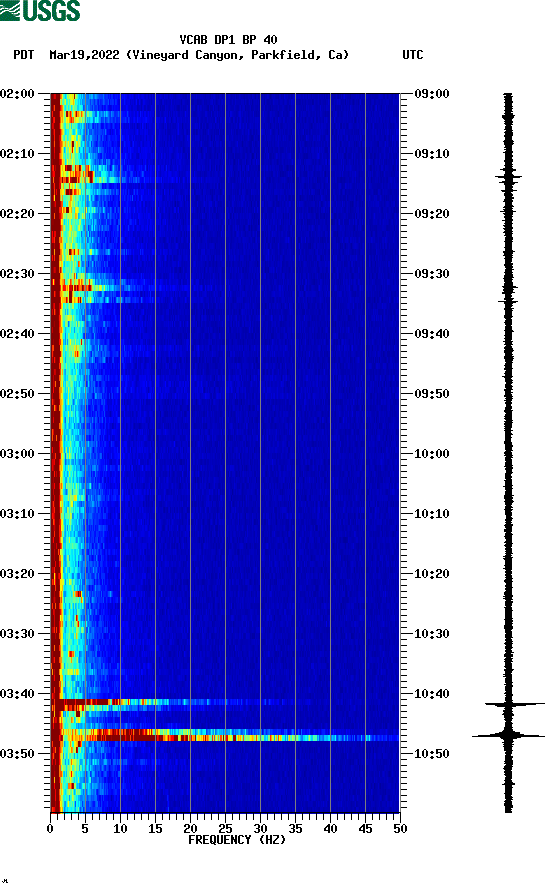Viewport: 552px width, 892px height.
Task: Click the 09:40 UTC time label
Action: click(432, 334)
